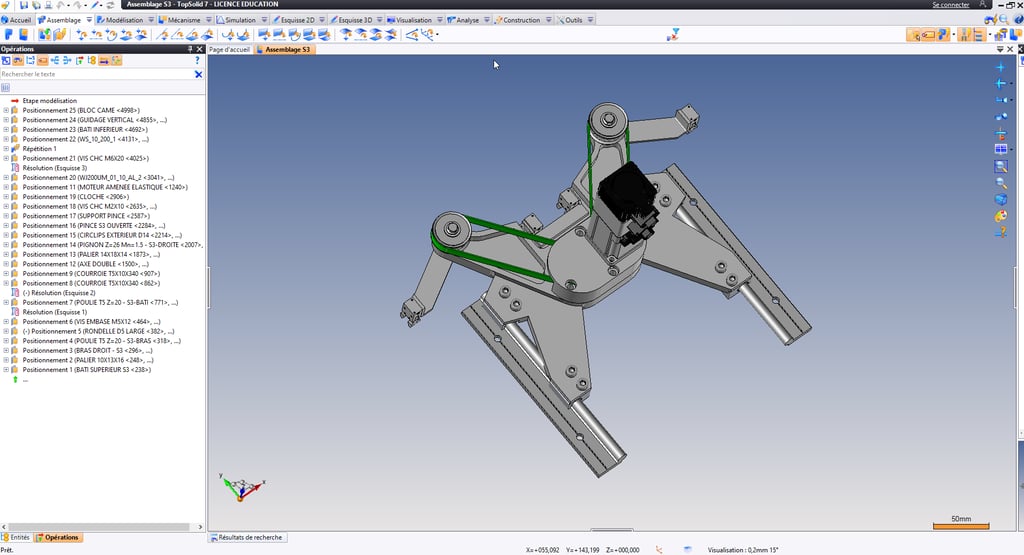Click the multi-view window layout icon
Image resolution: width=1024 pixels, height=555 pixels.
[1000, 150]
